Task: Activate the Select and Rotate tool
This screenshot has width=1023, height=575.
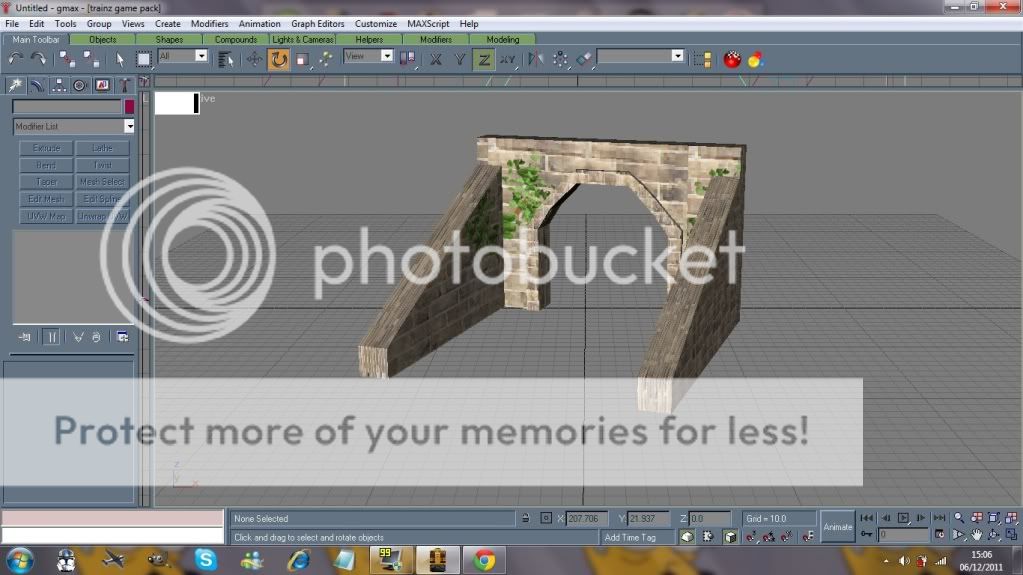Action: point(279,59)
